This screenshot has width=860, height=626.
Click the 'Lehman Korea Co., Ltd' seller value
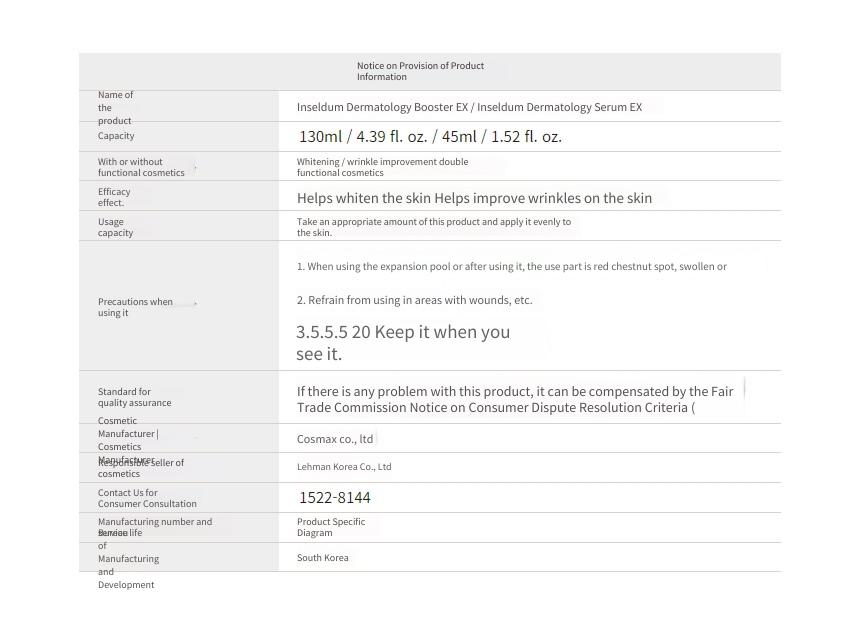click(344, 467)
